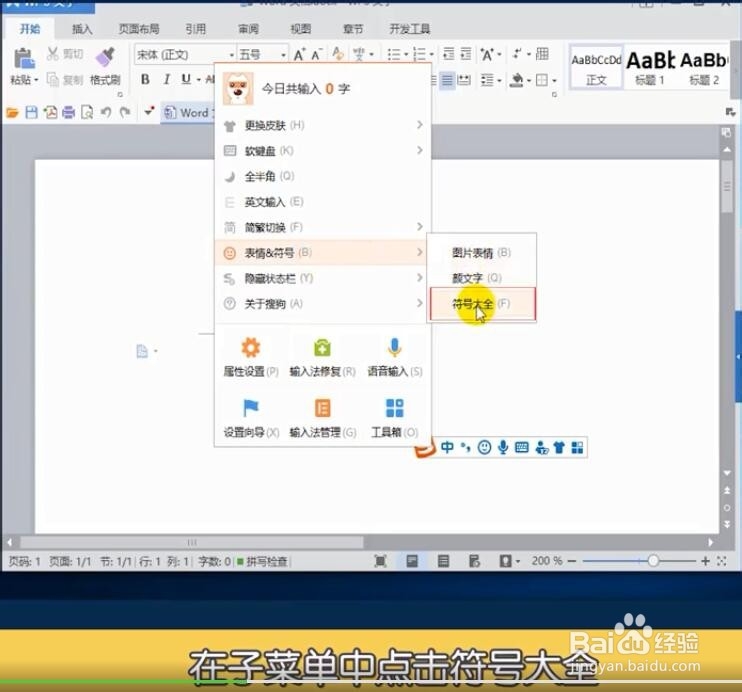Viewport: 742px width, 692px height.
Task: Open 属性设置 from Sogou menu
Action: point(251,357)
